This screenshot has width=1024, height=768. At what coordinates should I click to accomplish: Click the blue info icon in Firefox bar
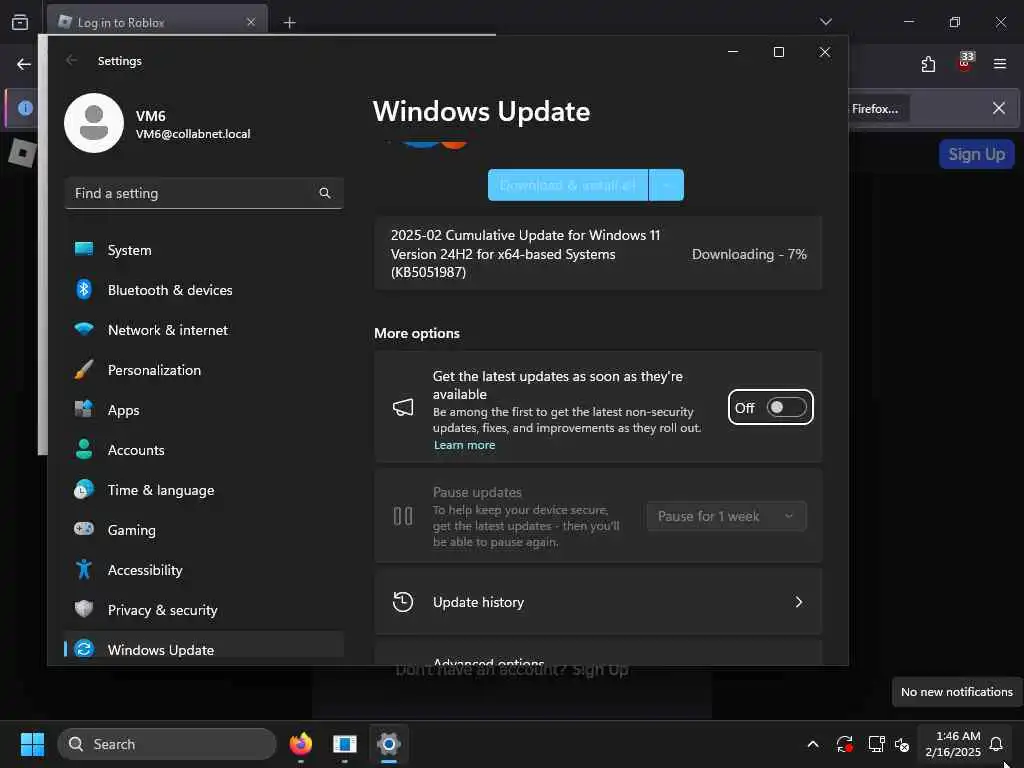point(25,108)
